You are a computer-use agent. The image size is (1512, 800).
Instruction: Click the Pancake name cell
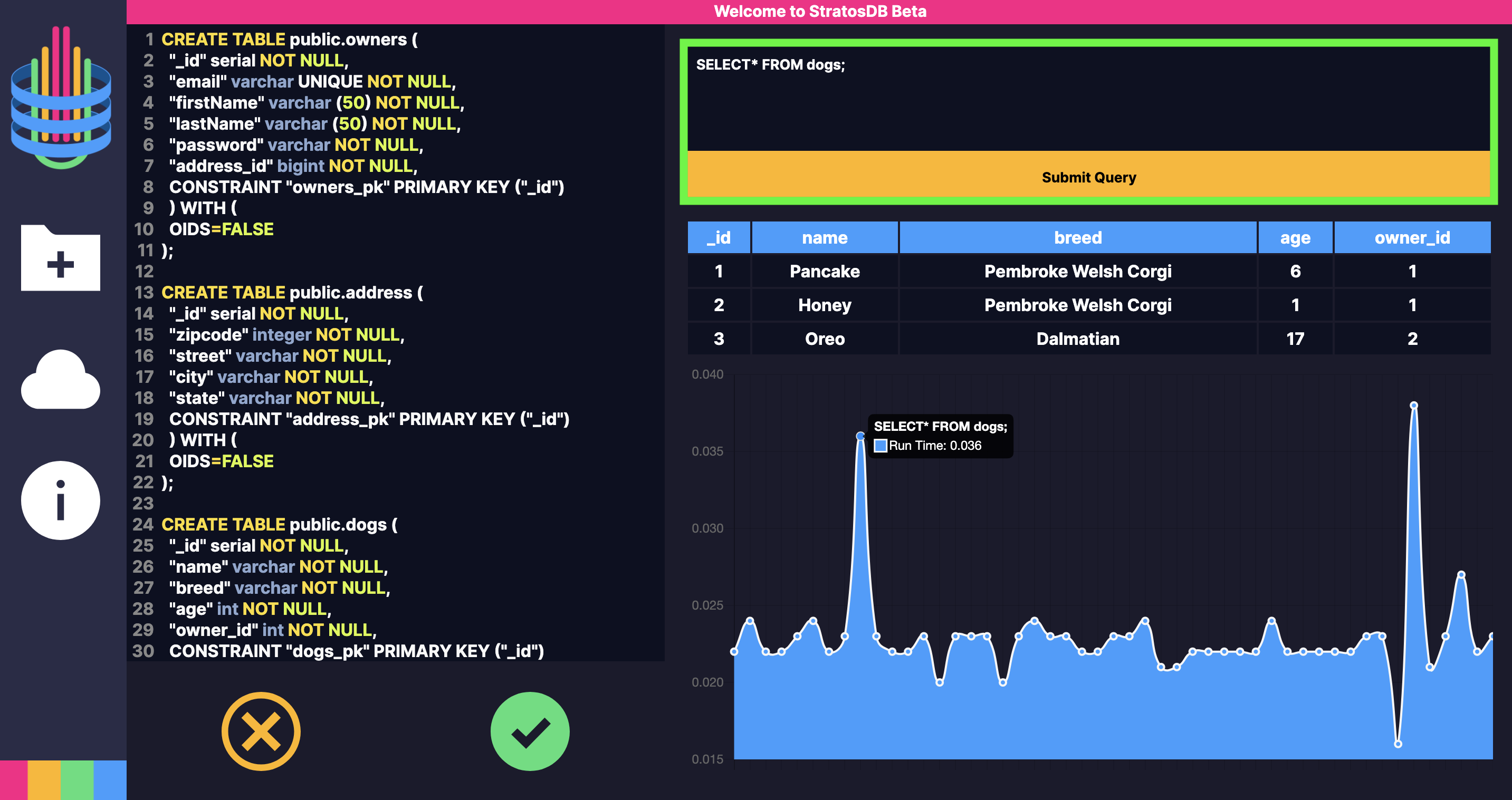click(x=824, y=272)
